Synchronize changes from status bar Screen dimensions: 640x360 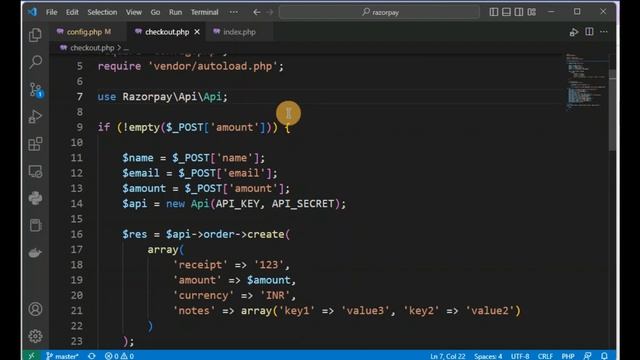coord(92,356)
